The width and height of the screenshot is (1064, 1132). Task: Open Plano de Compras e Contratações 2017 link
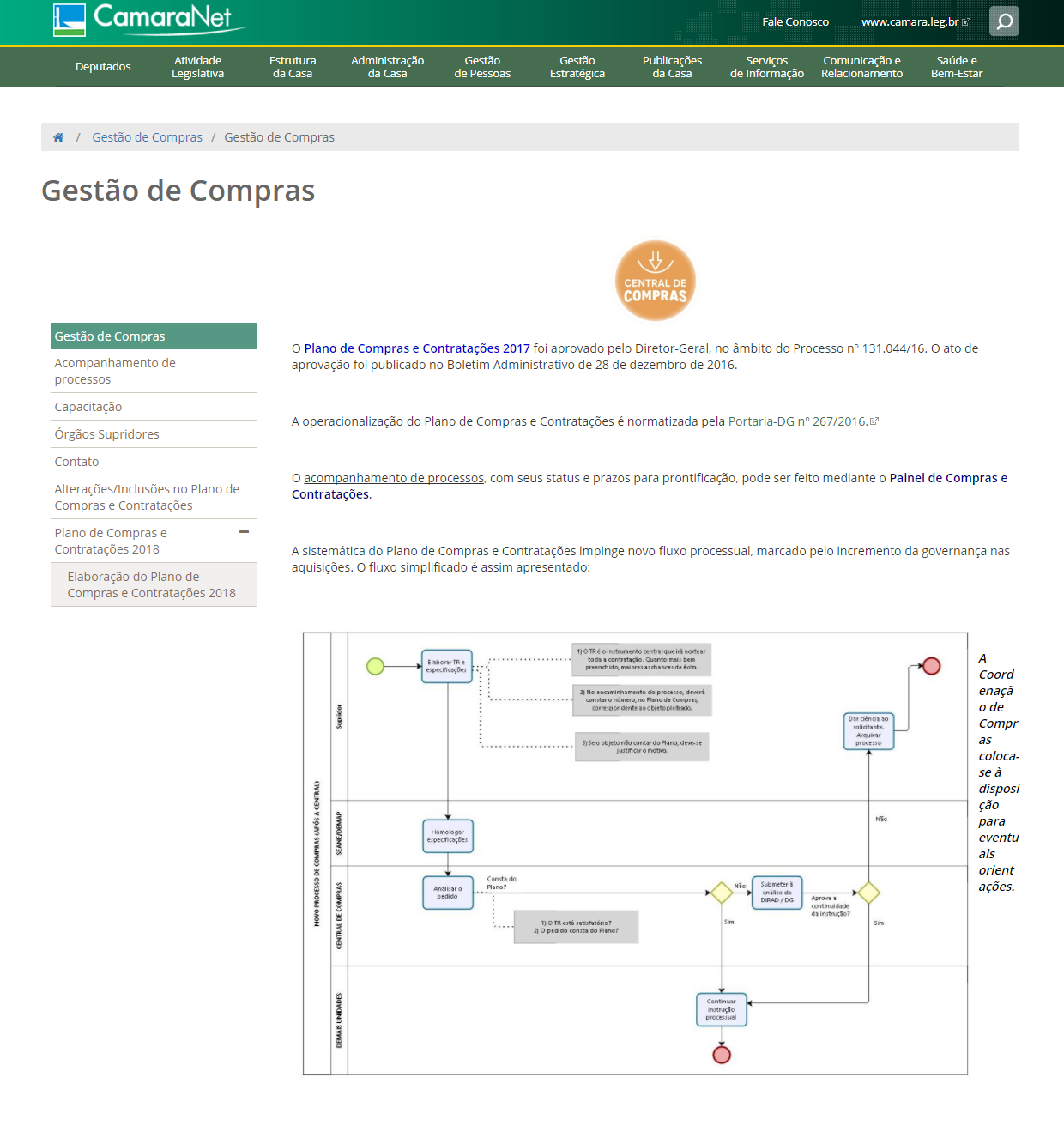417,348
